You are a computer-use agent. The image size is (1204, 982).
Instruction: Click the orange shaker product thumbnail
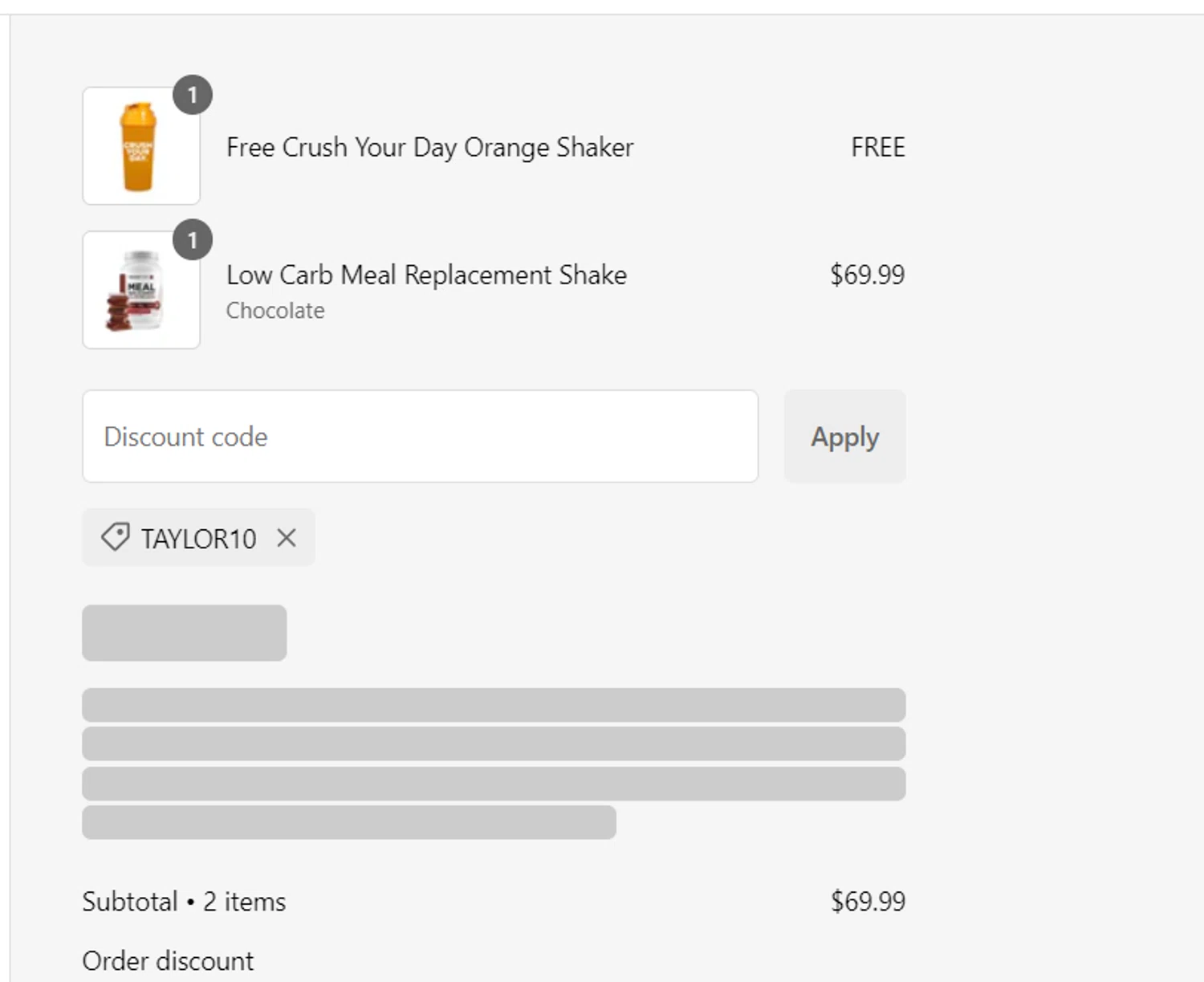[140, 146]
